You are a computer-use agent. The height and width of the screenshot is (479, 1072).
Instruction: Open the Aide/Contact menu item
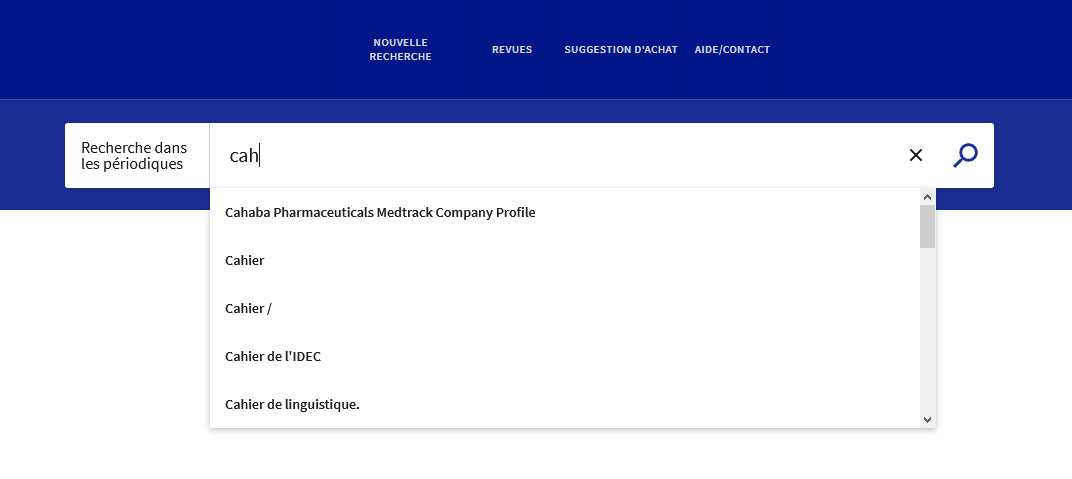(x=732, y=50)
